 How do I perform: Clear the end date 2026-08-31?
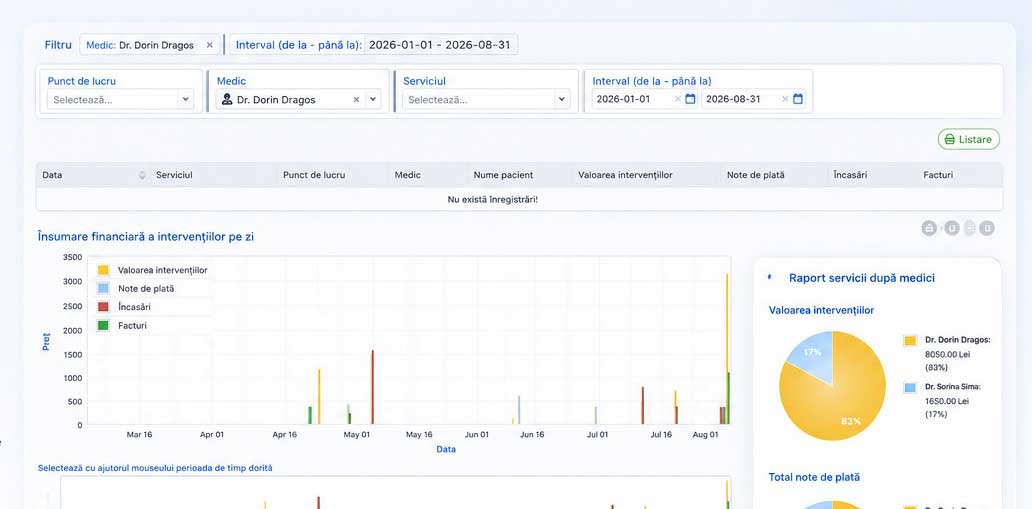(x=785, y=99)
